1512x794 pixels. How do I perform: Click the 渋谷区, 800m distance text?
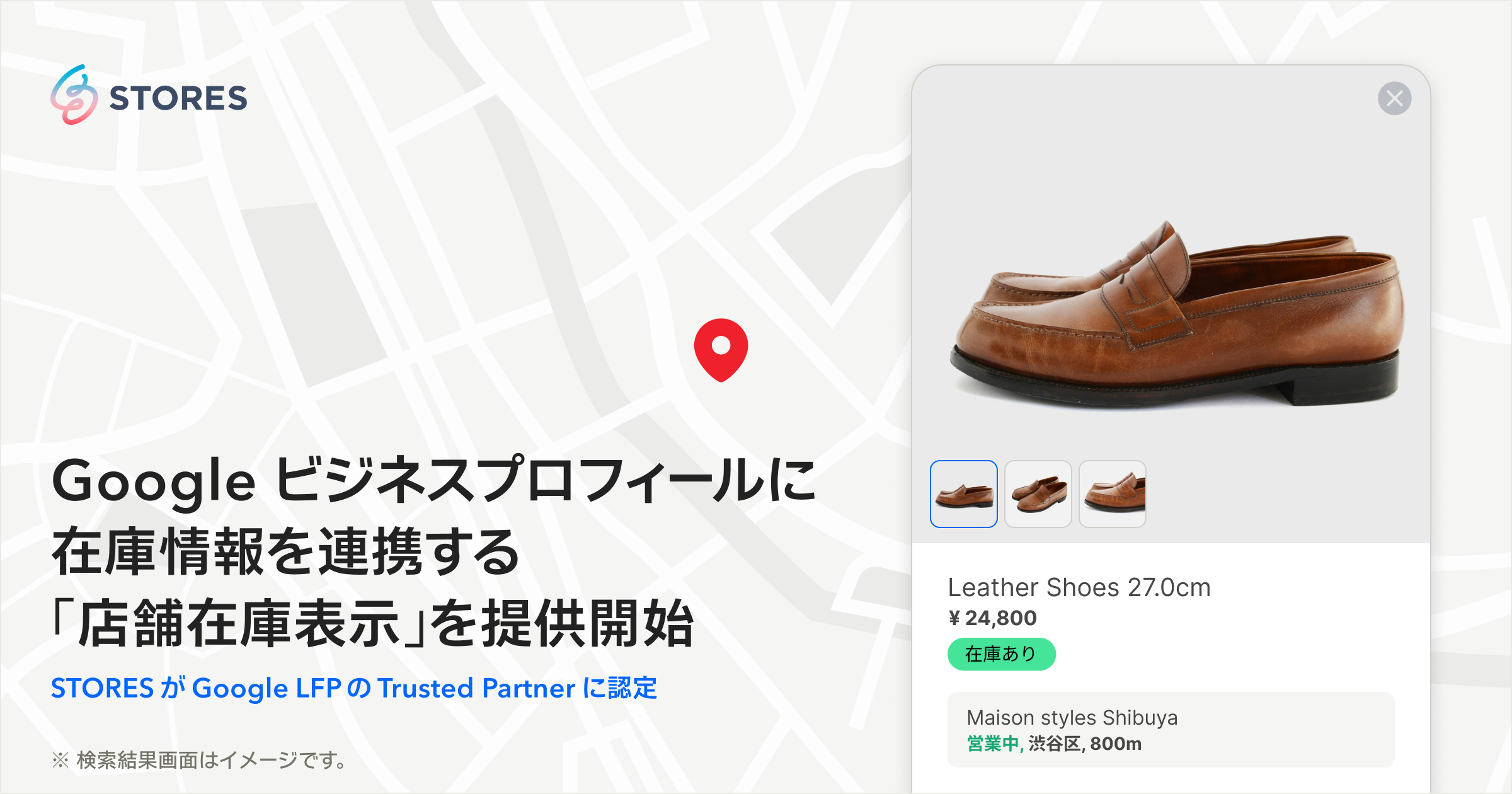[x=1085, y=744]
